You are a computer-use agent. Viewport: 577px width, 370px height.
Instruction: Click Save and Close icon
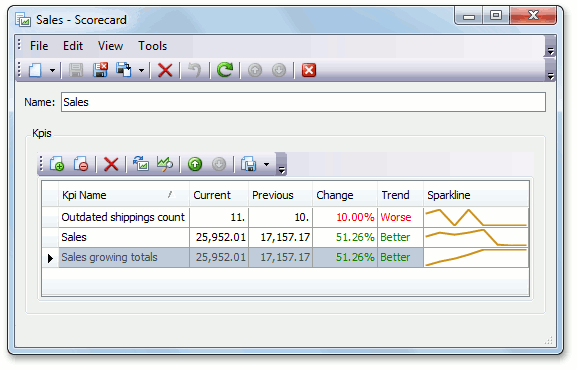click(x=100, y=70)
